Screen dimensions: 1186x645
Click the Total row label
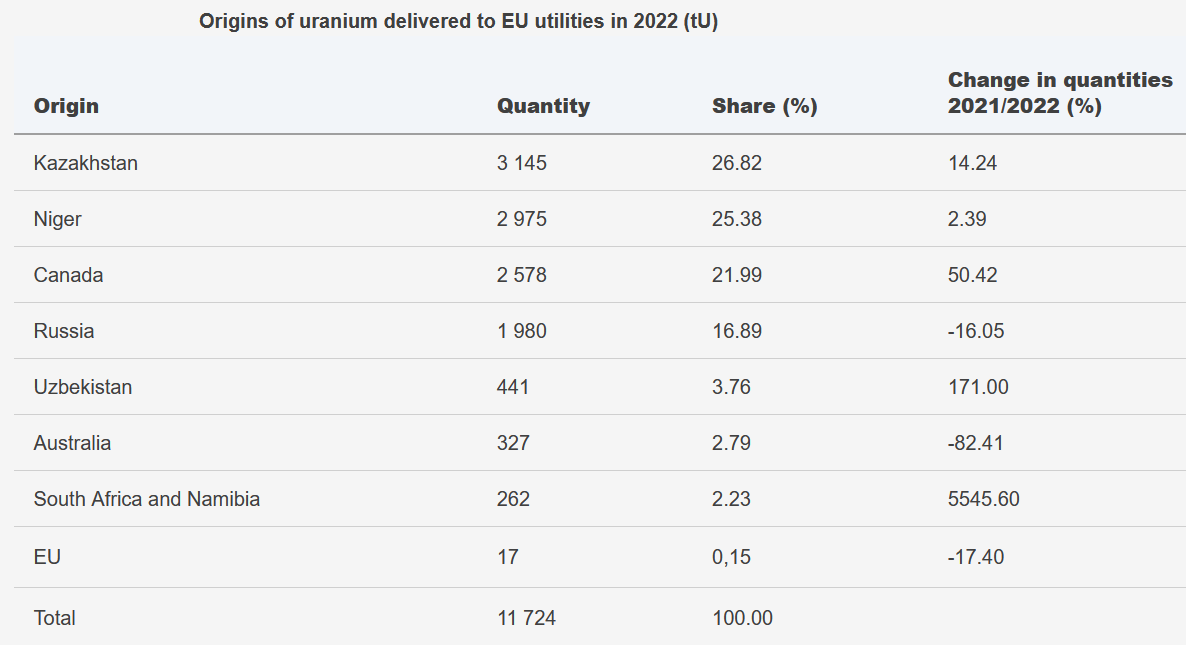(55, 618)
